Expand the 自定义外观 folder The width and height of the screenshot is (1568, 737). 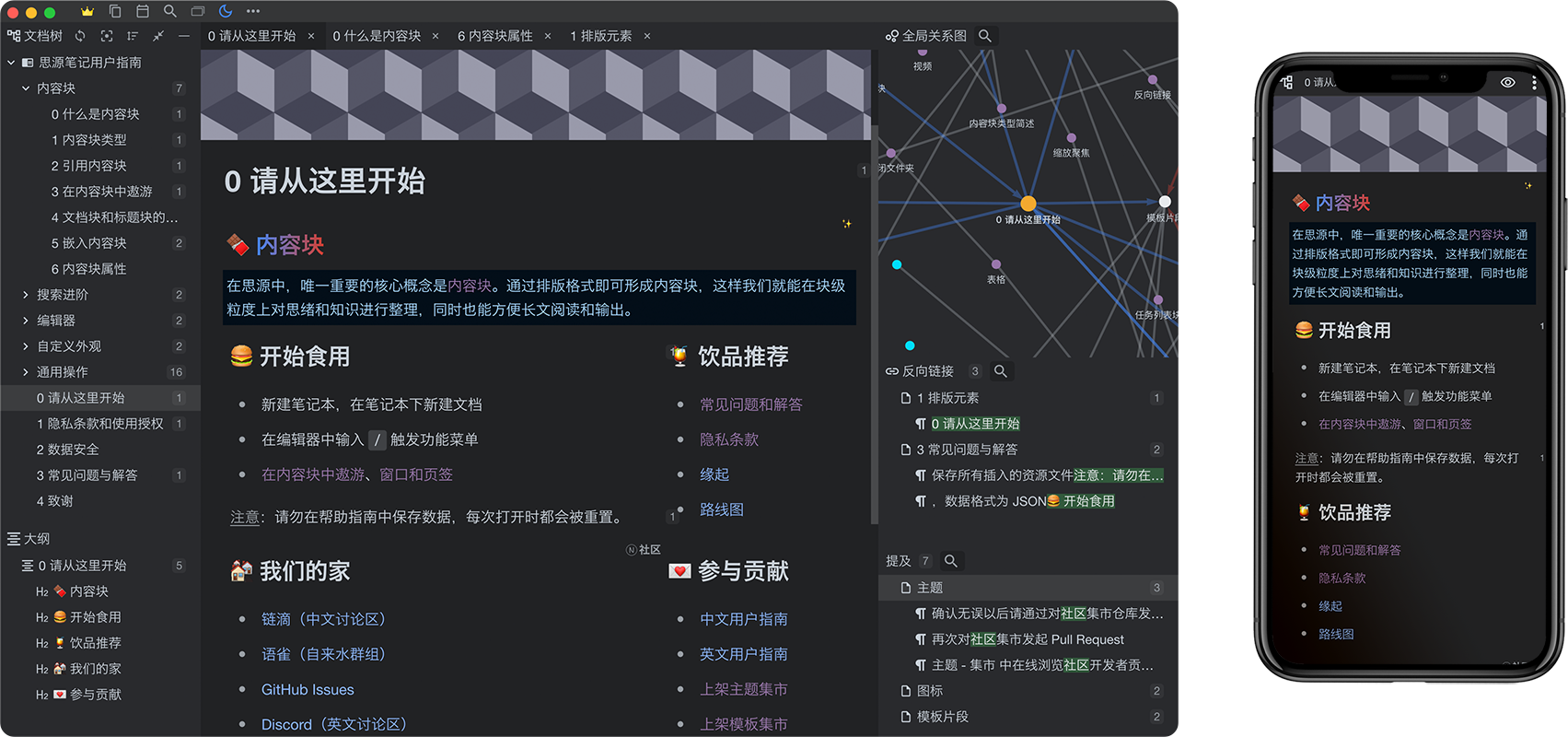click(26, 346)
